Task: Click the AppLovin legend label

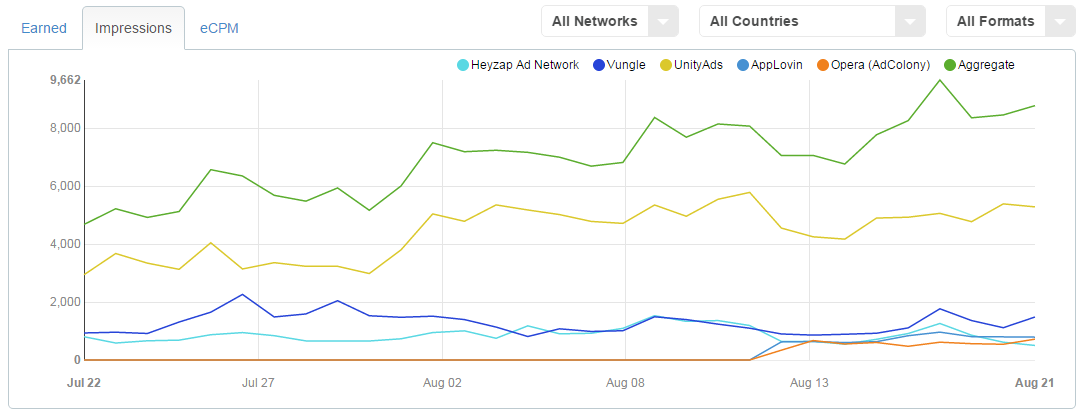Action: coord(777,65)
